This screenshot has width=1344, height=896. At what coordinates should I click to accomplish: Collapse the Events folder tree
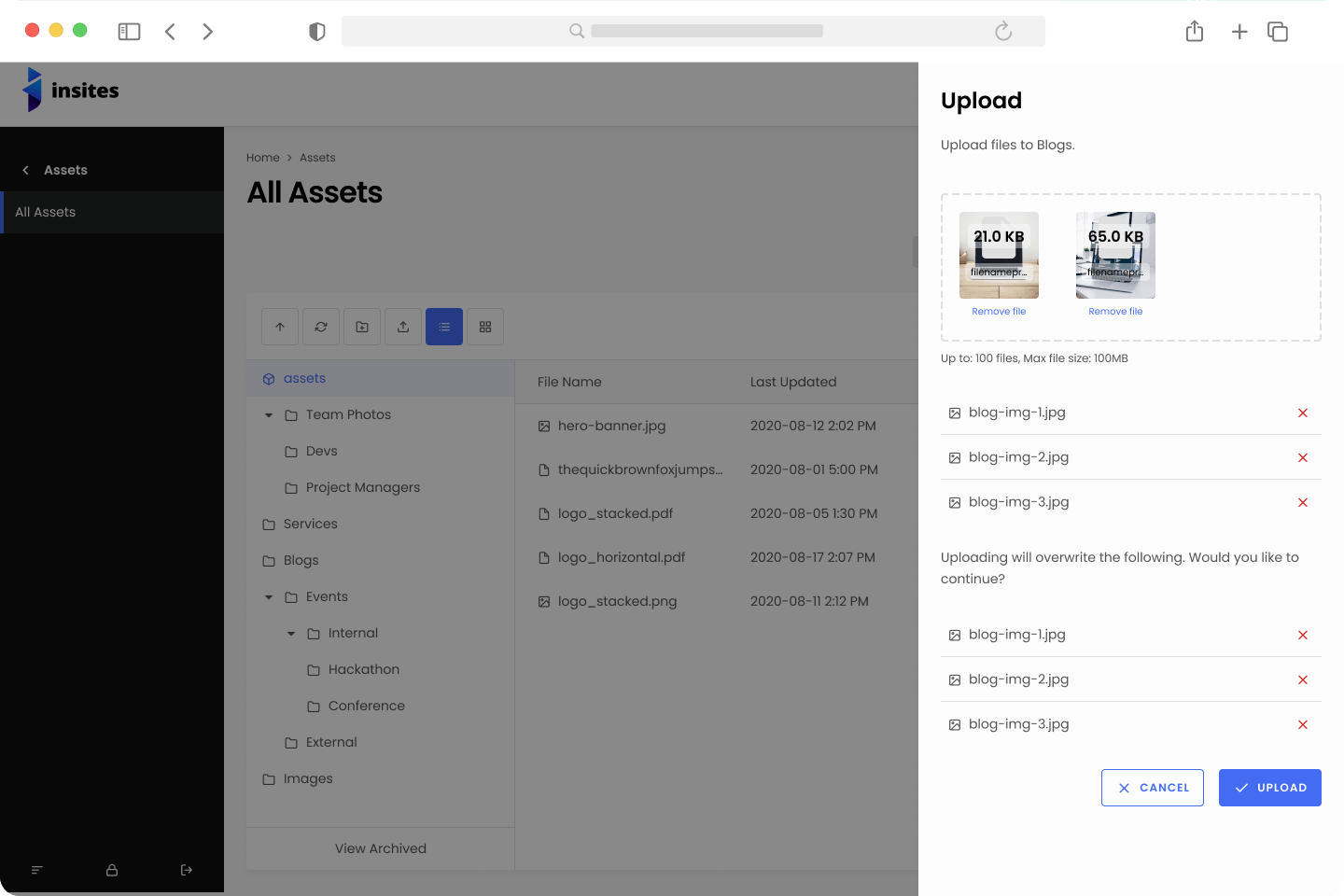click(269, 596)
